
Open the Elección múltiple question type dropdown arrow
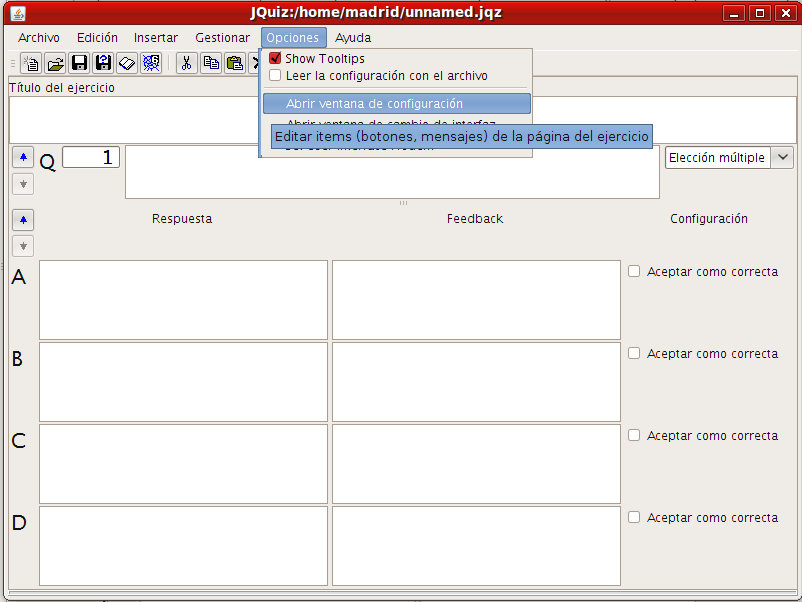click(x=783, y=158)
